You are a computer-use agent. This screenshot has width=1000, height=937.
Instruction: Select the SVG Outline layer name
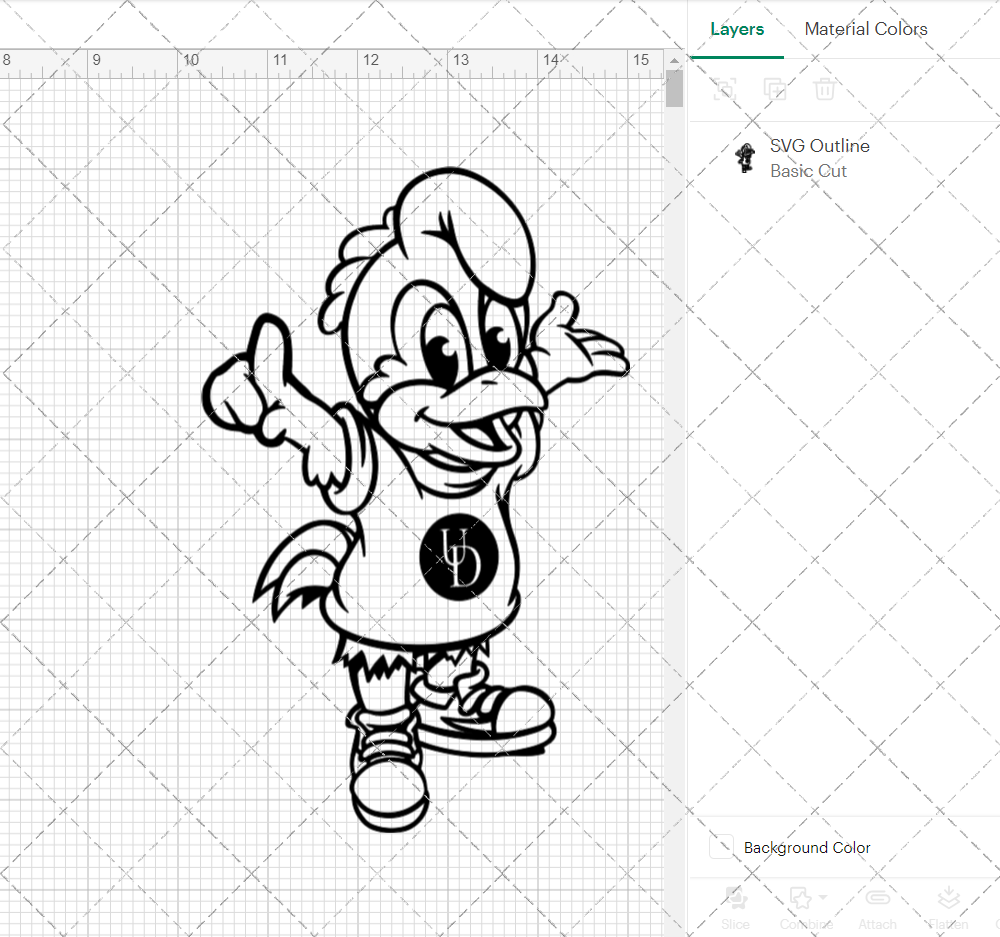(x=820, y=146)
